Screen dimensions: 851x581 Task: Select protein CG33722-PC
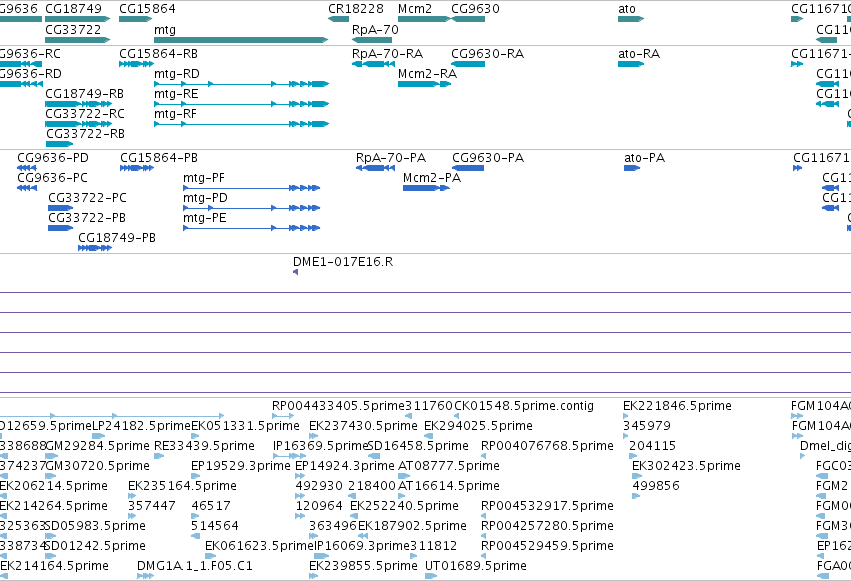point(60,208)
